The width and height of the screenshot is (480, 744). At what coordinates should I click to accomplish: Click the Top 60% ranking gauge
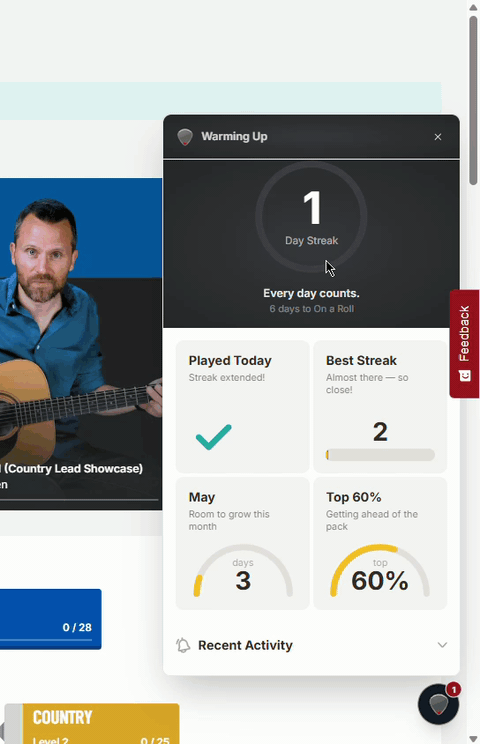click(x=380, y=571)
